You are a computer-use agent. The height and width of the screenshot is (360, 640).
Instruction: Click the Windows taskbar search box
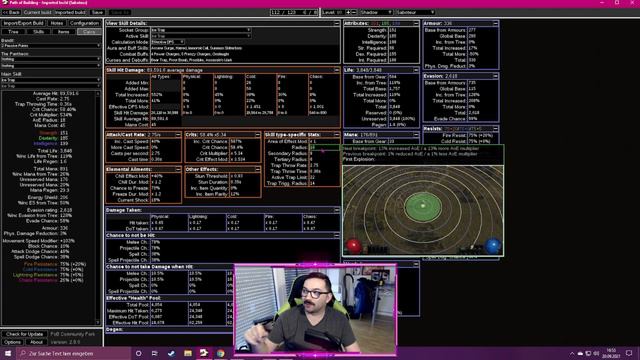click(73, 353)
